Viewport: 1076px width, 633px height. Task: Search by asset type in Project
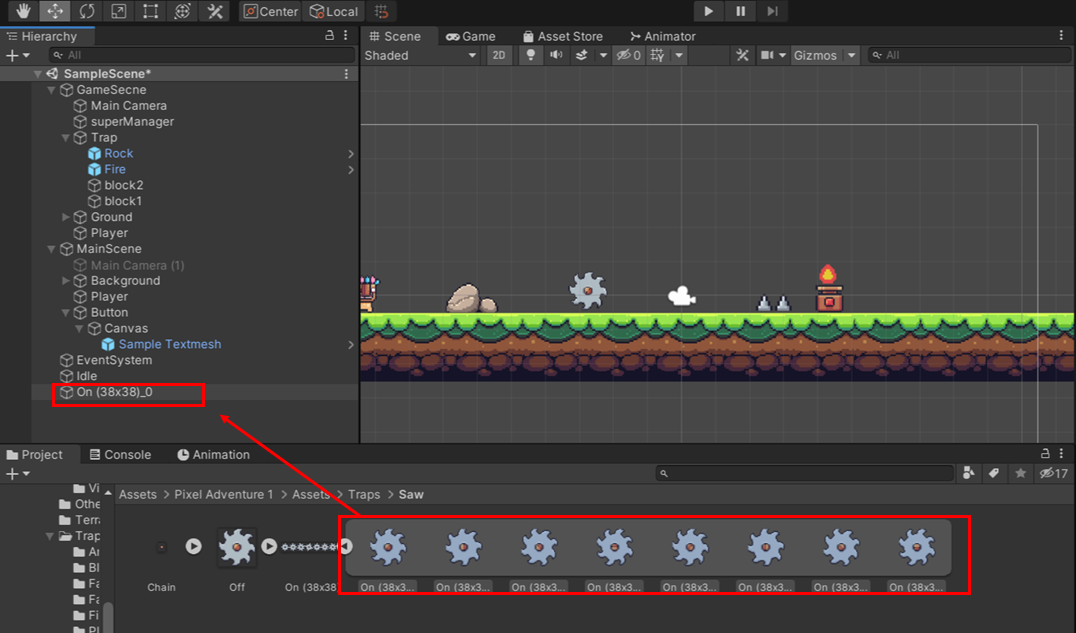coord(968,473)
